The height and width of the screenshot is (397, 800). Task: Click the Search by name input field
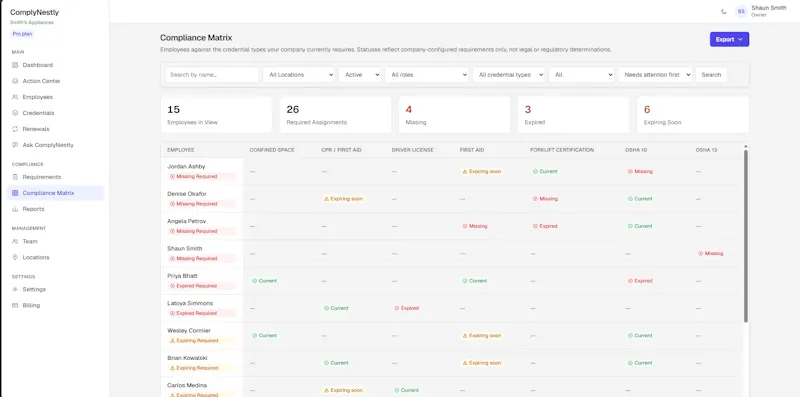click(212, 75)
